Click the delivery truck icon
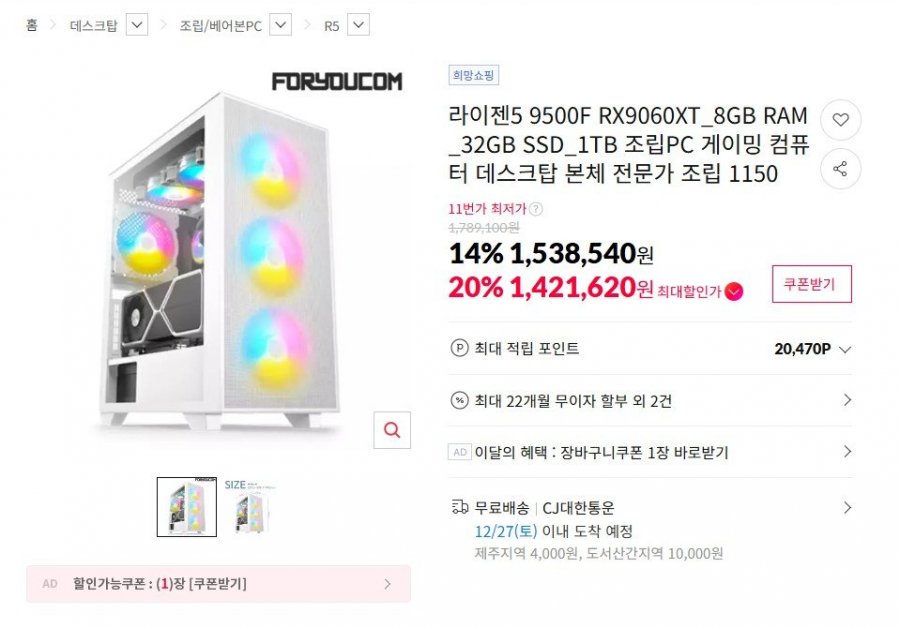Screen dimensions: 900x628 (460, 507)
